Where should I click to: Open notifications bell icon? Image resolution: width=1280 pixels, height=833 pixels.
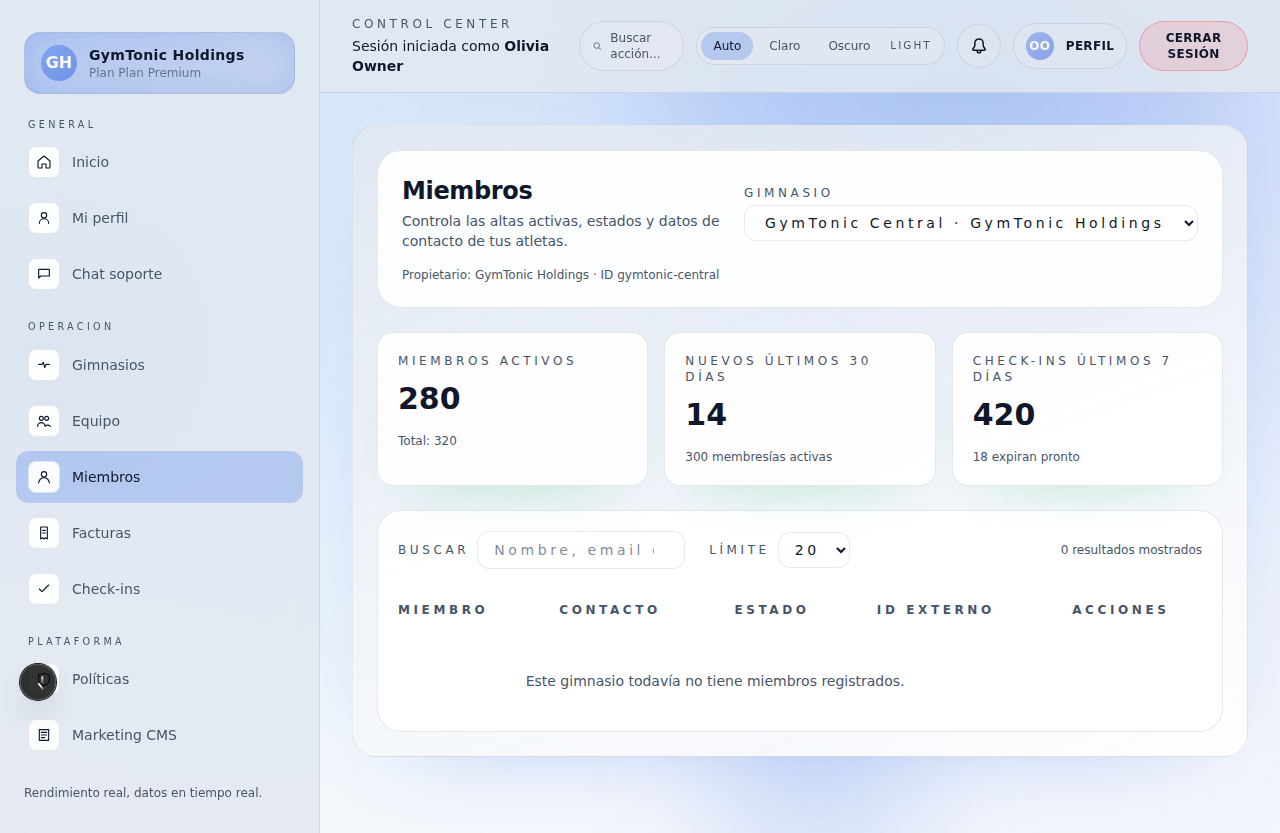point(978,46)
